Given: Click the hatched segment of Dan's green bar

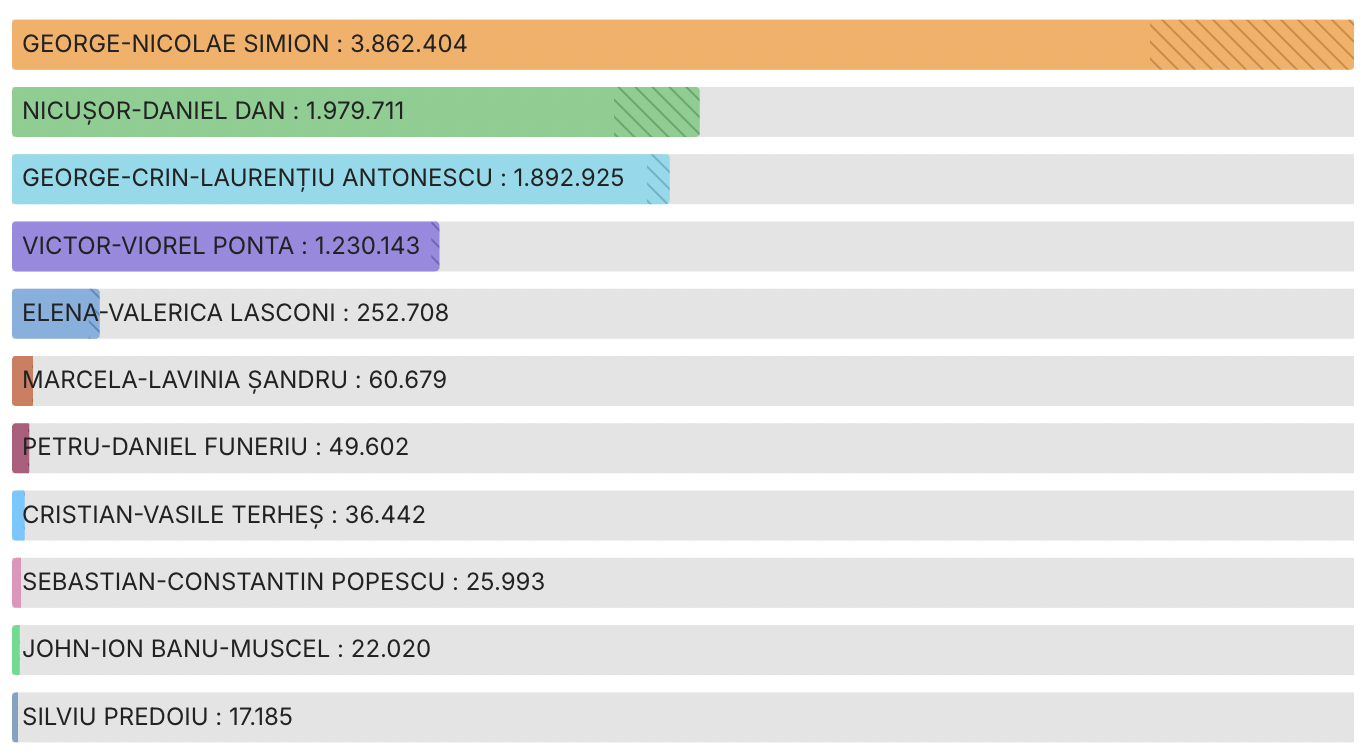Looking at the screenshot, I should coord(656,111).
